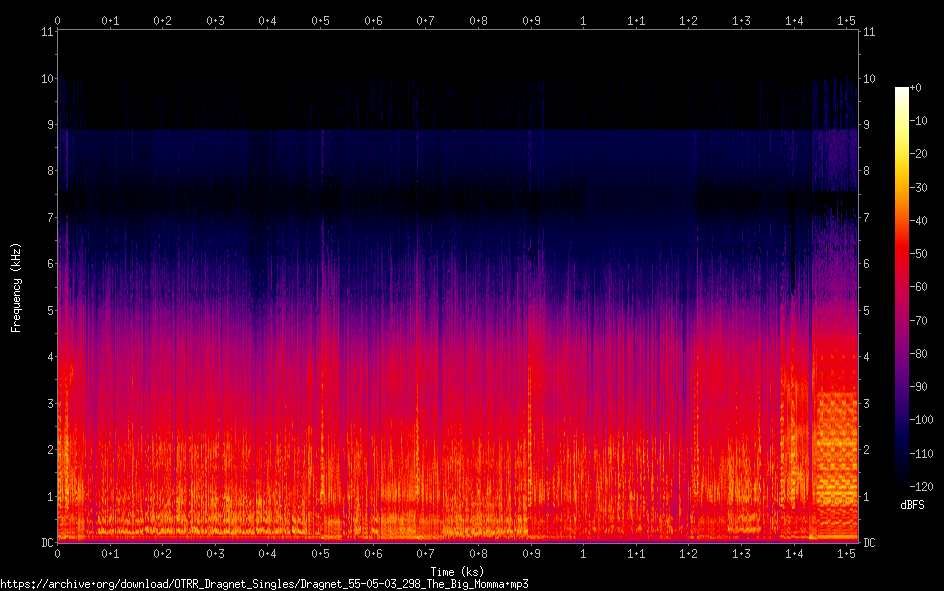
Task: Click the 0.1 tick on the top time axis
Action: click(110, 20)
